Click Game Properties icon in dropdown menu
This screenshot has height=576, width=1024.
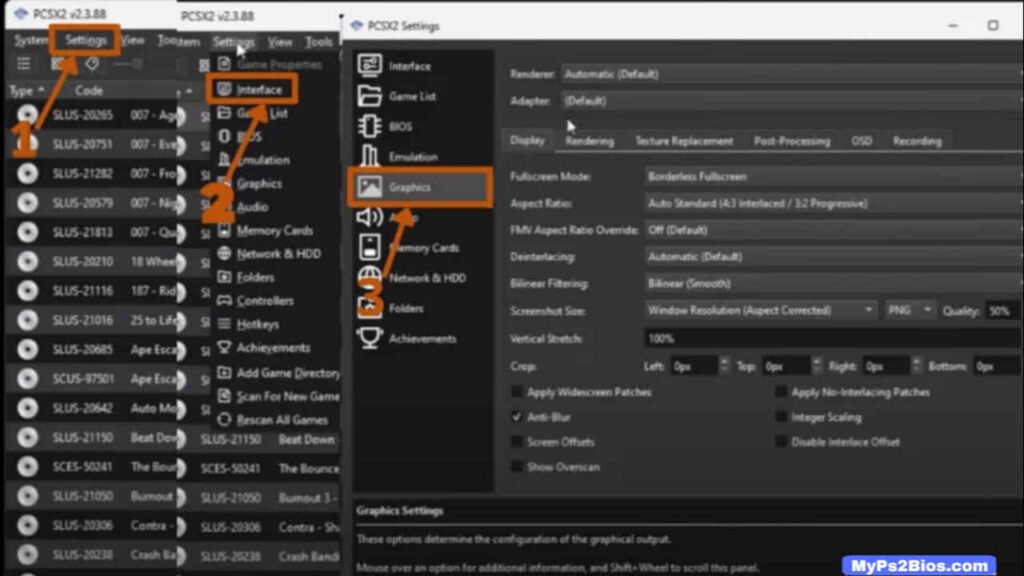(224, 64)
